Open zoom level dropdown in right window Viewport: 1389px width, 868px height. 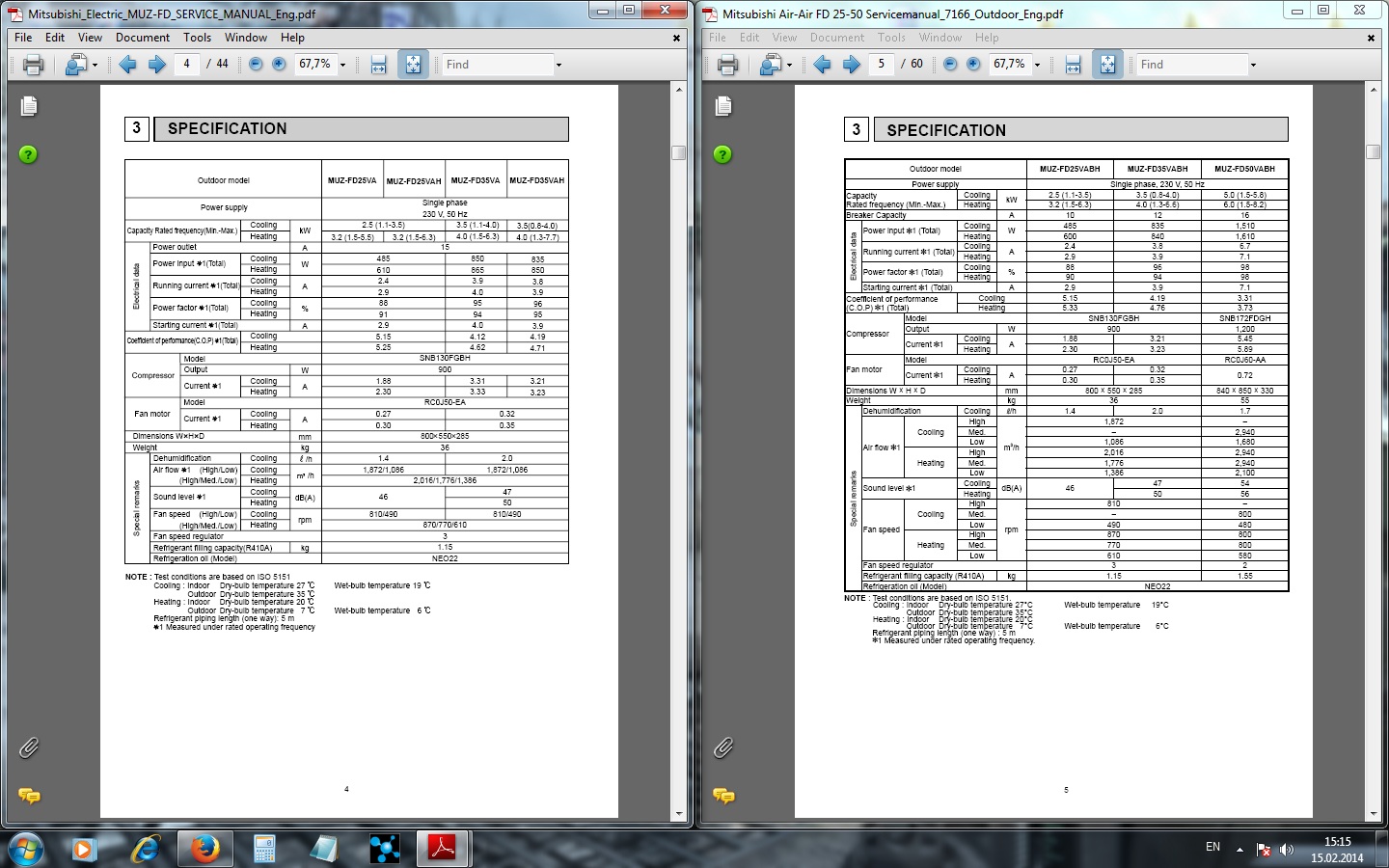coord(1037,66)
